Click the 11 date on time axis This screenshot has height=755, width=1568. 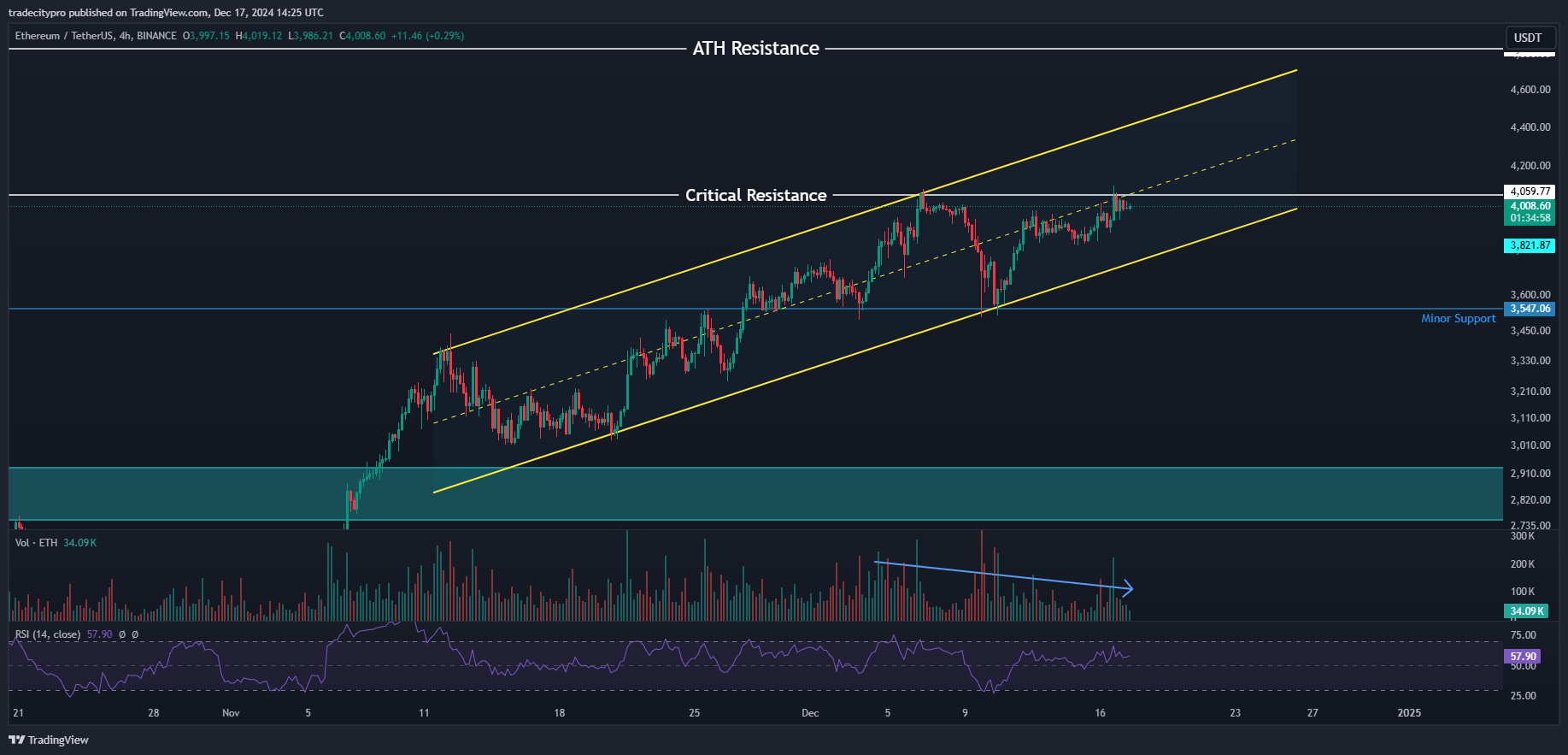[424, 713]
